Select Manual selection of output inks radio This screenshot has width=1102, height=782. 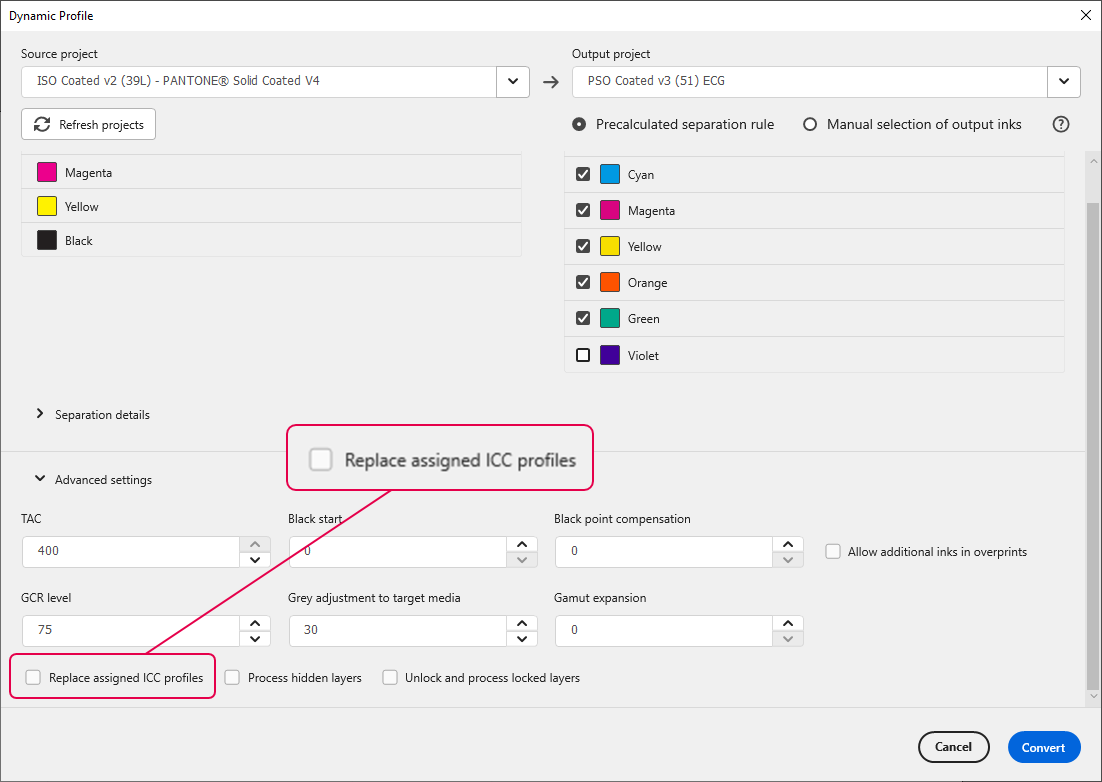(810, 124)
